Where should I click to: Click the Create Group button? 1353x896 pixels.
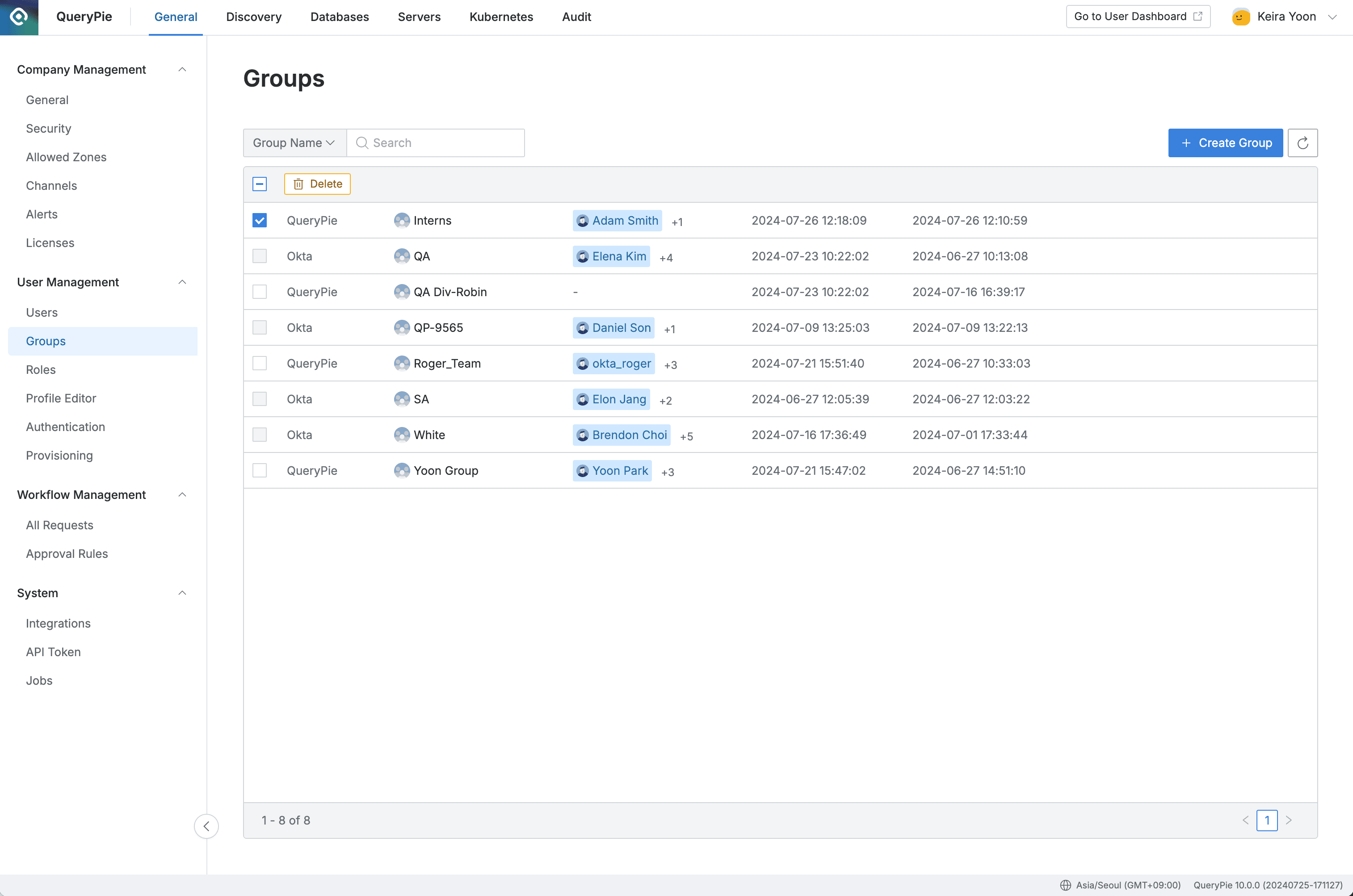tap(1225, 142)
